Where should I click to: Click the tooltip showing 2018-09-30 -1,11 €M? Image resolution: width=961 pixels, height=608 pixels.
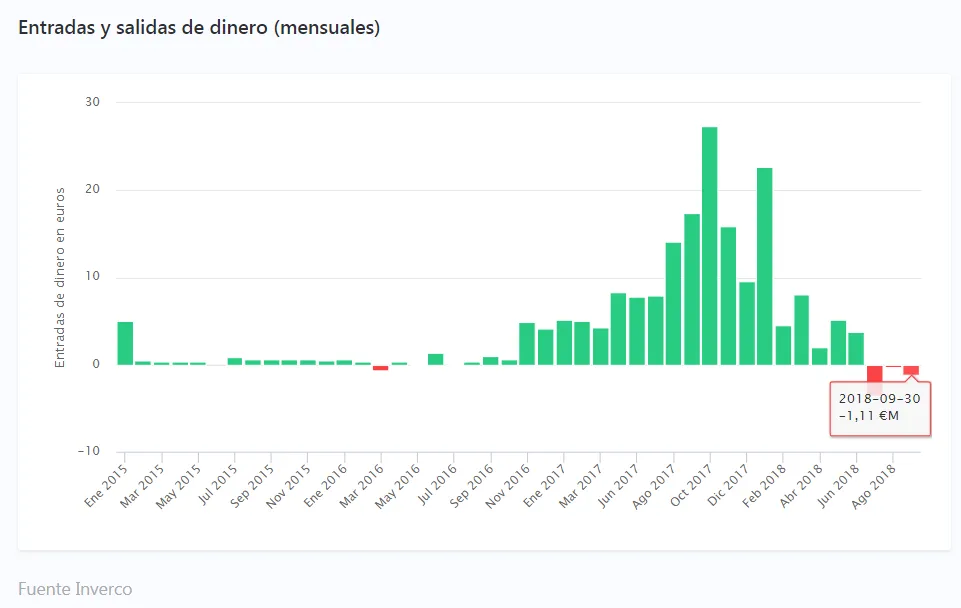tap(880, 408)
